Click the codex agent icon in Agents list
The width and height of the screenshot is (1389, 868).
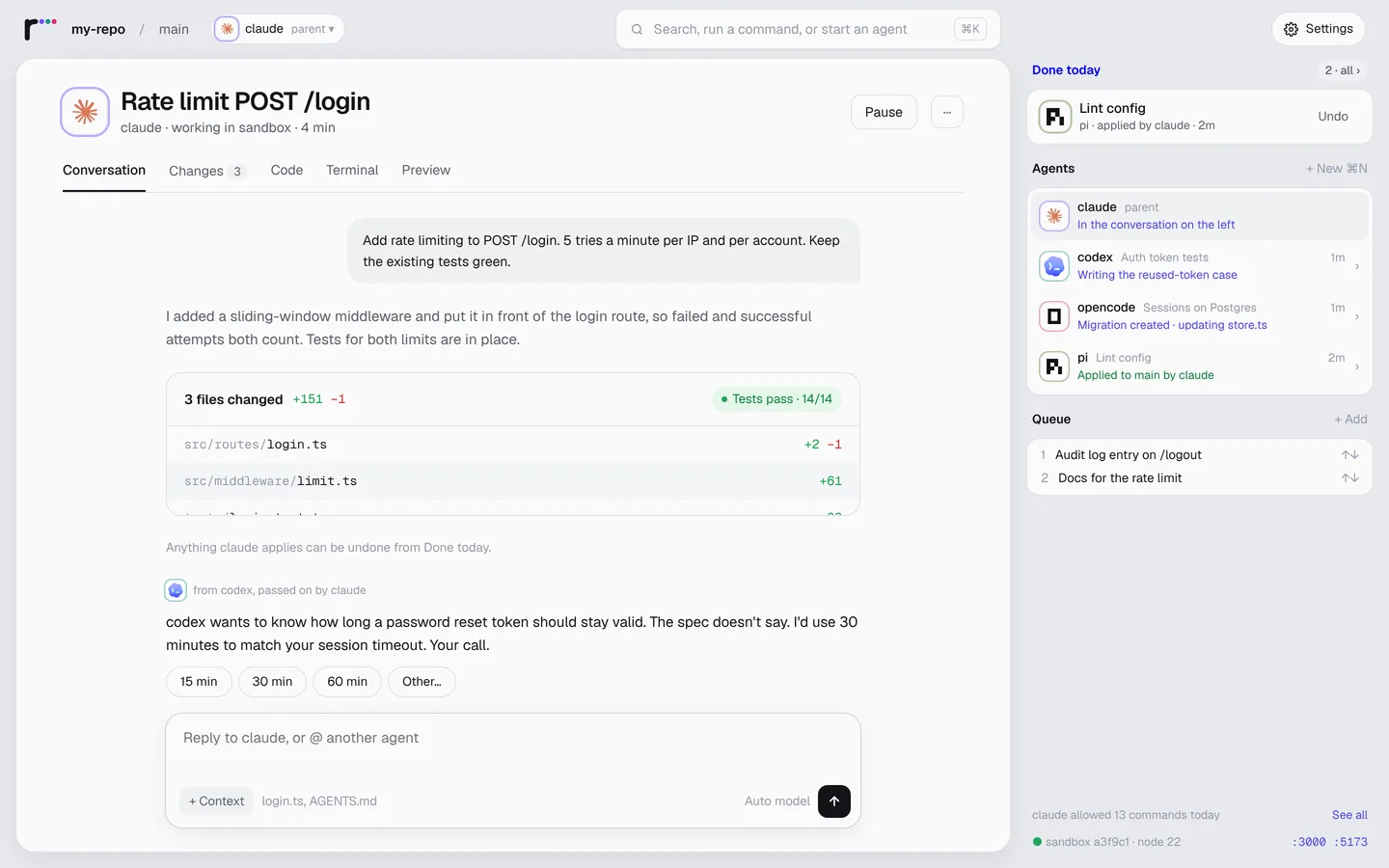tap(1054, 266)
